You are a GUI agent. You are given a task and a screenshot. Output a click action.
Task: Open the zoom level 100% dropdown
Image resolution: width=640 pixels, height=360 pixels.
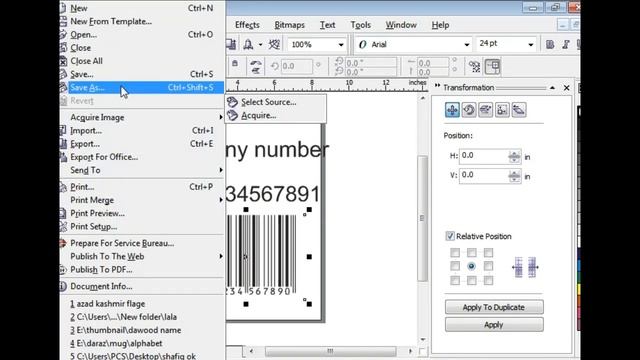point(341,44)
